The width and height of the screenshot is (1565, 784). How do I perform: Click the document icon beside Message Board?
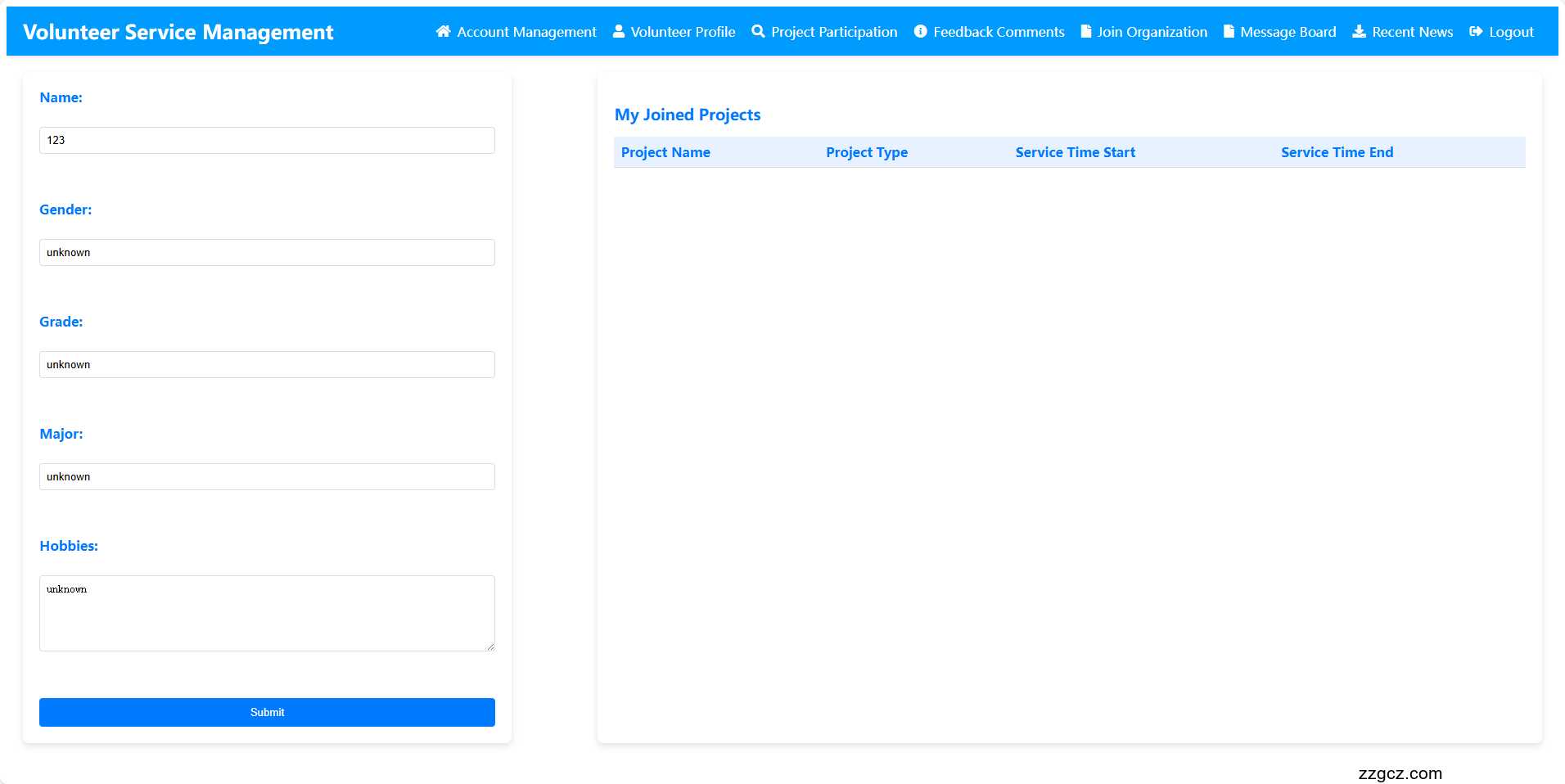1229,32
